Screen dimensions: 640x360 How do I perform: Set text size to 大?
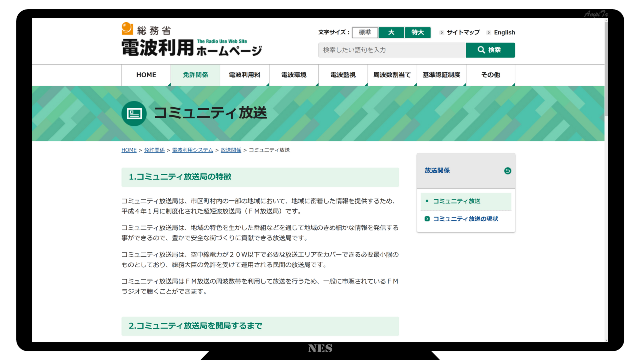click(391, 32)
